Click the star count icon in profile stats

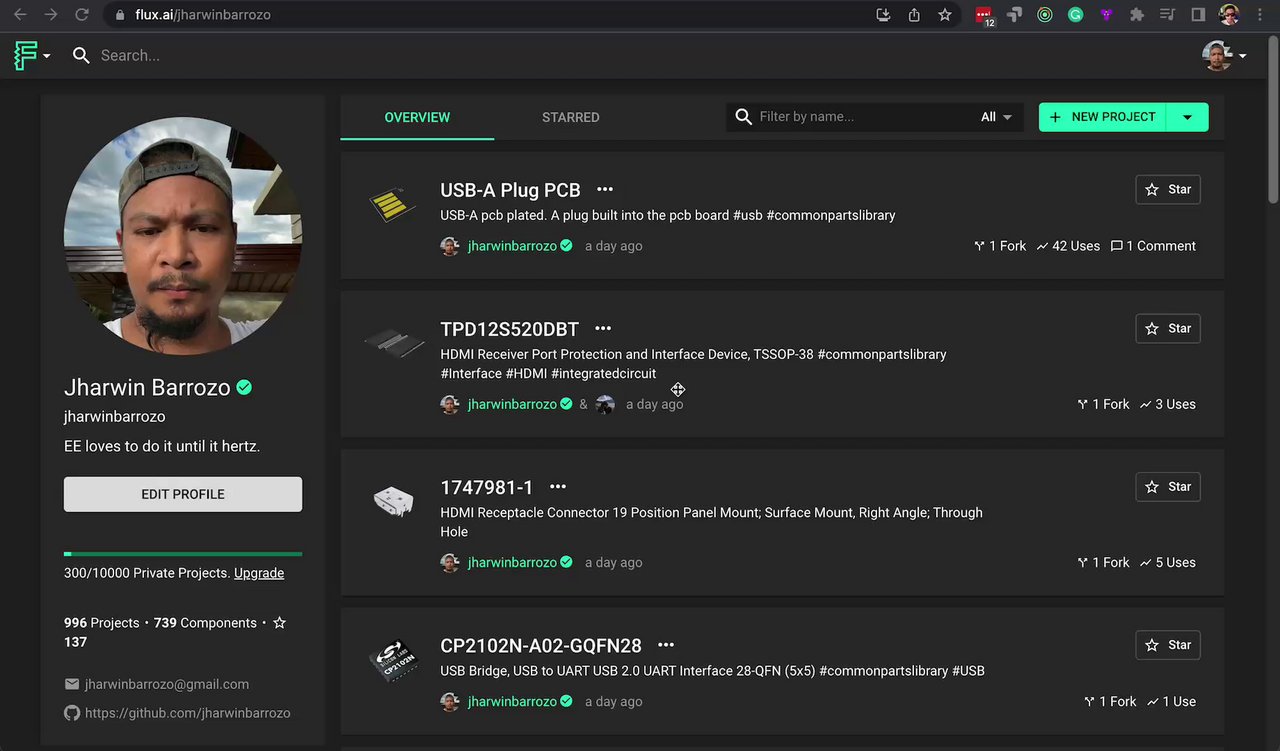click(280, 623)
